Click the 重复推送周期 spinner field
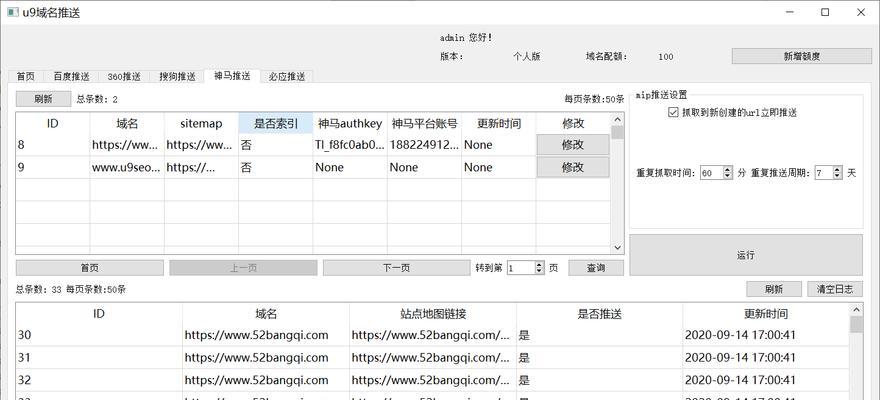The height and width of the screenshot is (400, 880). click(824, 173)
